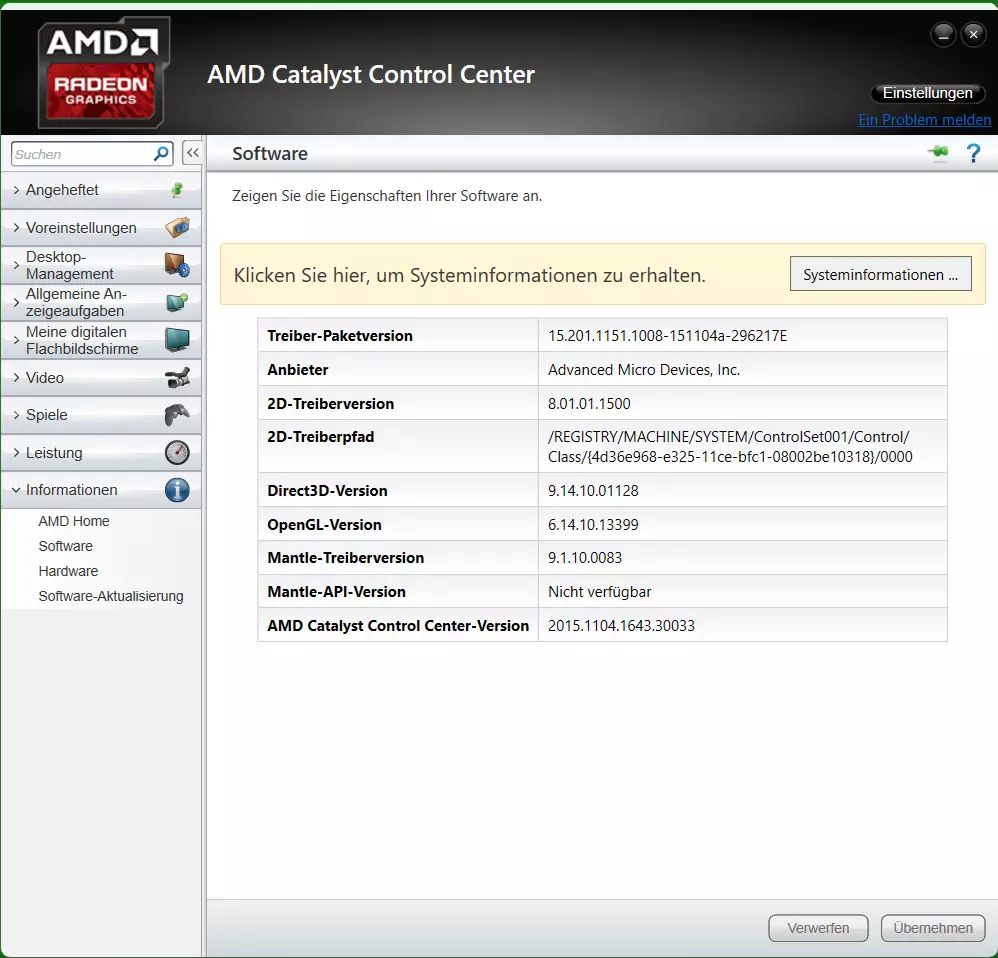This screenshot has width=998, height=958.
Task: Click the 2D-Treiberpfad registry path value
Action: pyautogui.click(x=729, y=446)
